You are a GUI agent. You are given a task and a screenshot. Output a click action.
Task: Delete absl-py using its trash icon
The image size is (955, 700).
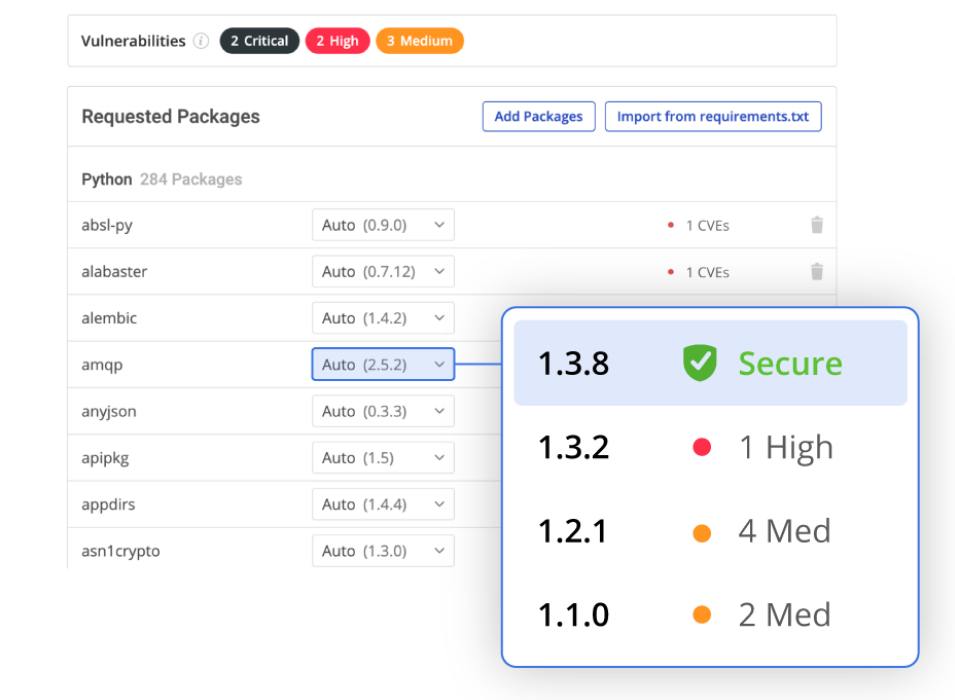point(817,225)
